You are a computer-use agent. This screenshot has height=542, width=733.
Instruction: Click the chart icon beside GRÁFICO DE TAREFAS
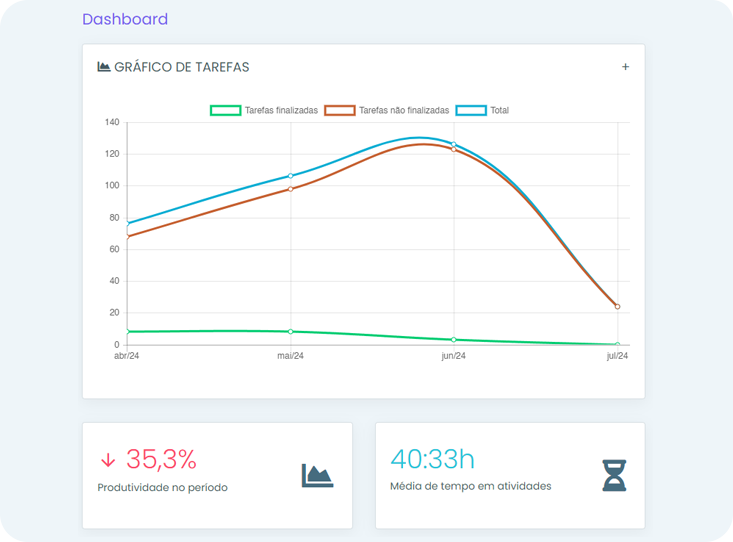[x=103, y=67]
